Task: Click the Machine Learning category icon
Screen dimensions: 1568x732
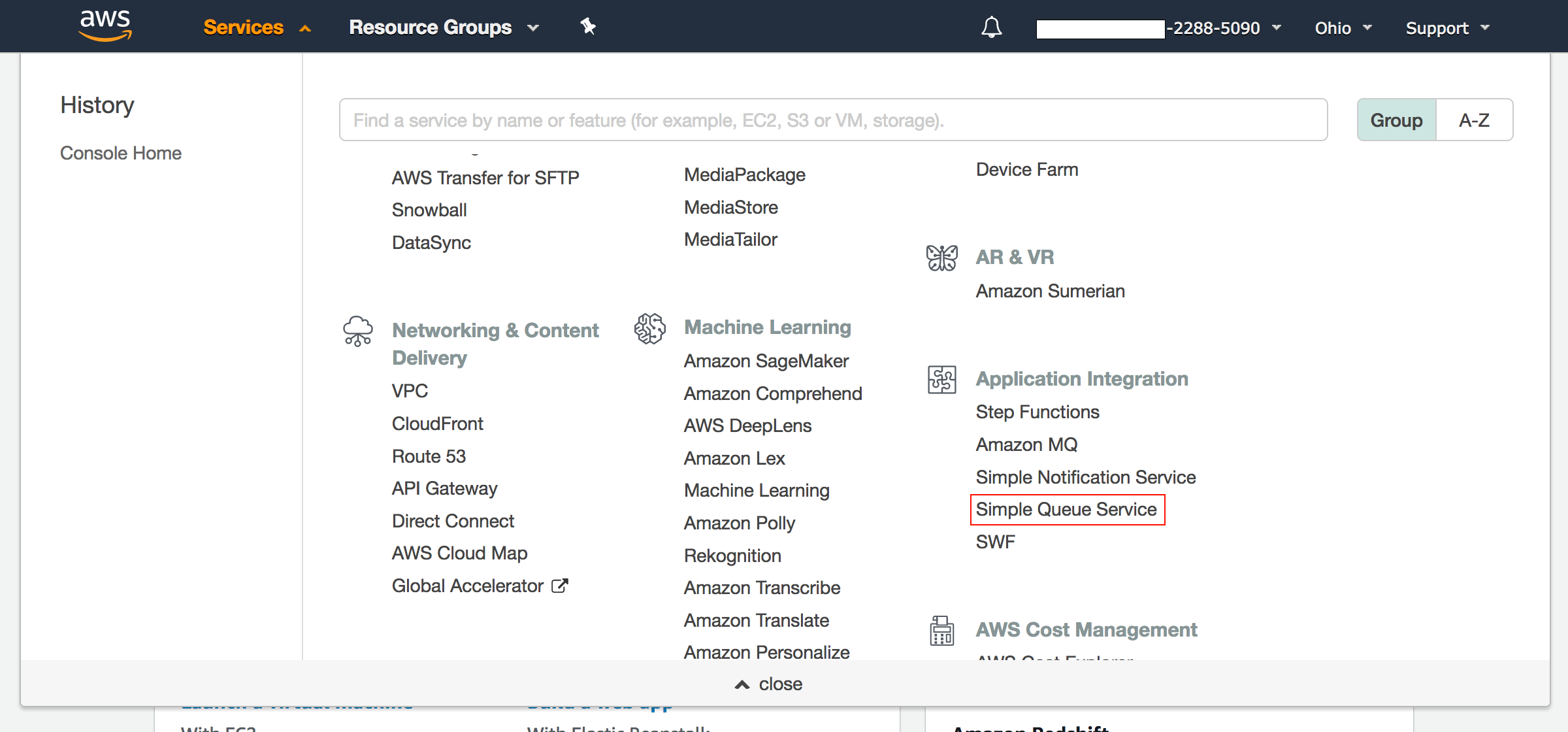Action: [x=648, y=330]
